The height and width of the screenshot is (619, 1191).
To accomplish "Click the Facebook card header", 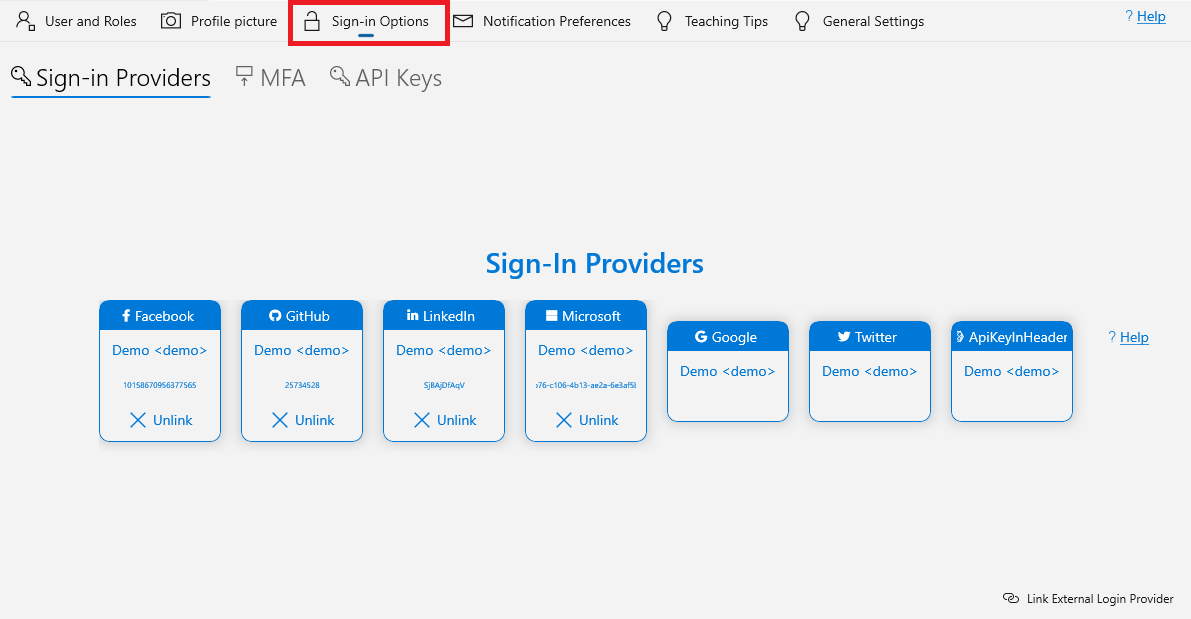I will click(x=160, y=315).
